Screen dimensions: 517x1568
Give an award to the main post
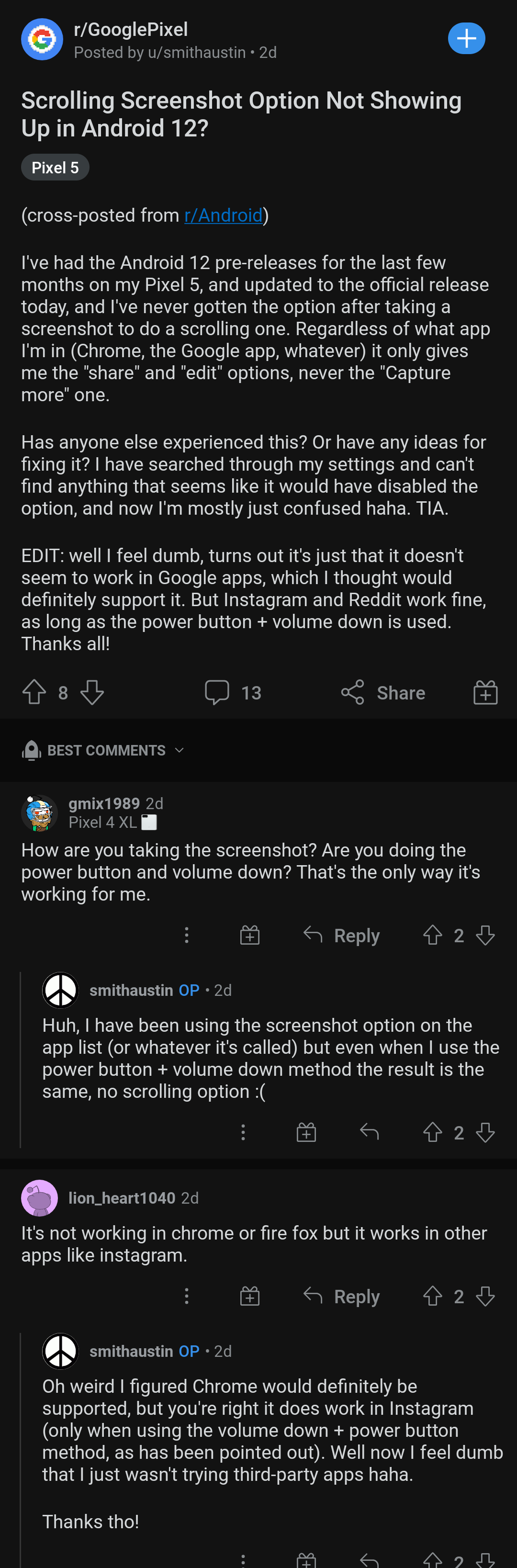[x=485, y=692]
